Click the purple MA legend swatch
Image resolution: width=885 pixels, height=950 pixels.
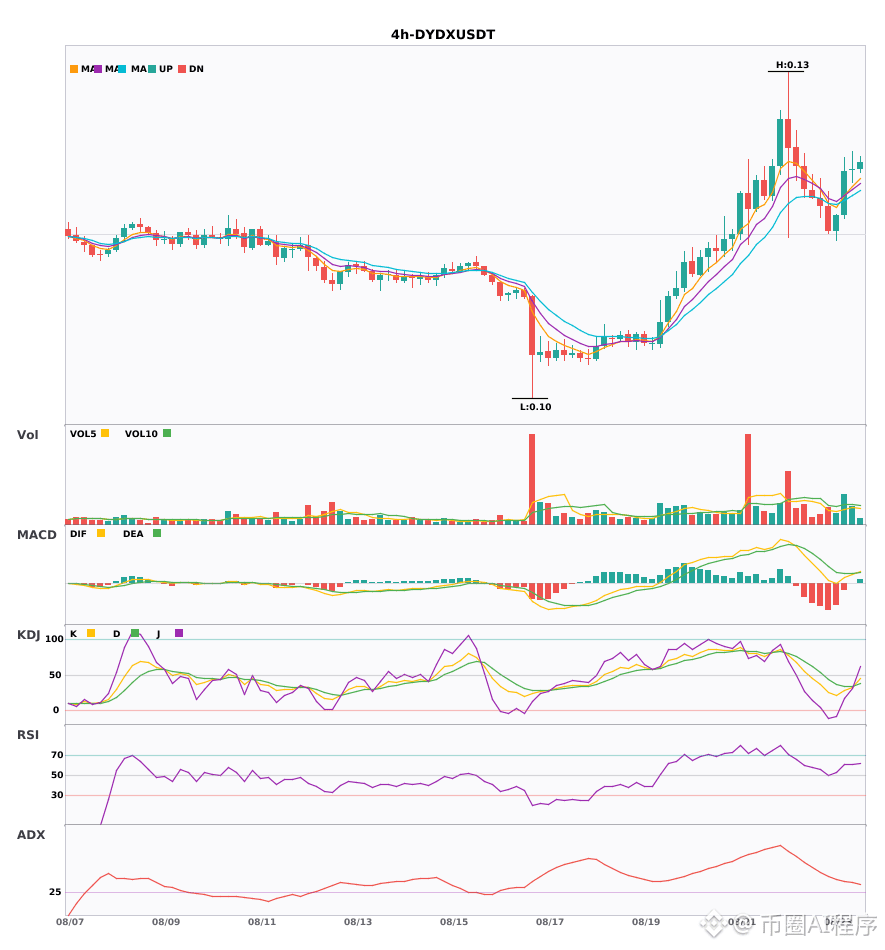click(98, 69)
